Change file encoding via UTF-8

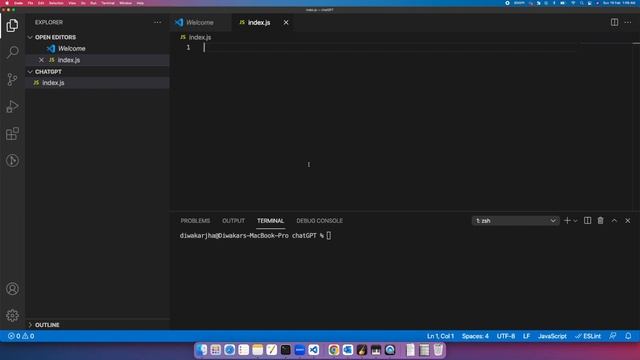[506, 336]
